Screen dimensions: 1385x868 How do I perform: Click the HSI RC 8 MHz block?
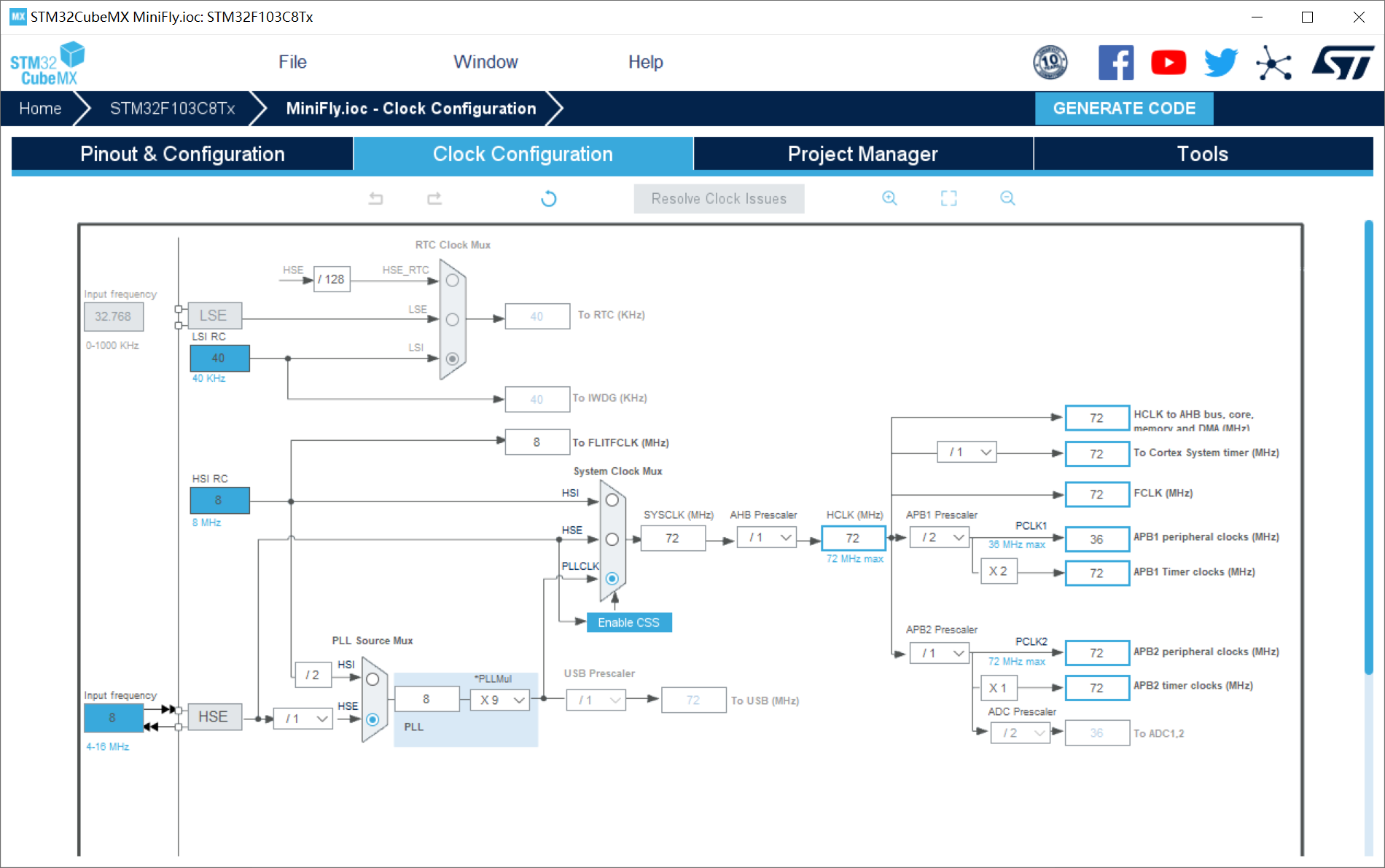219,500
